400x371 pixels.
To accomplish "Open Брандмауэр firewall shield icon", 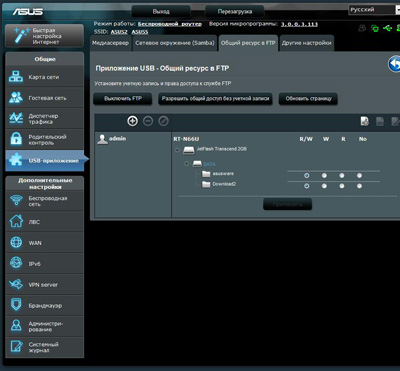I will (x=16, y=305).
